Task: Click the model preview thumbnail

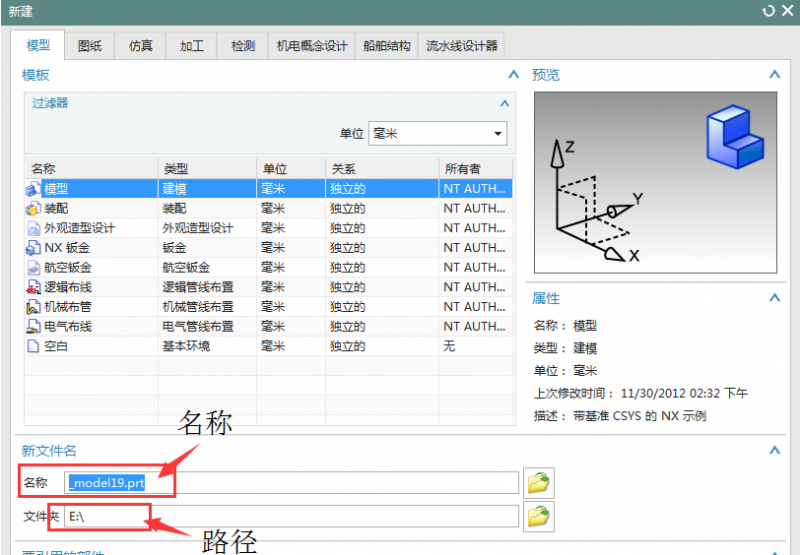Action: pyautogui.click(x=655, y=182)
